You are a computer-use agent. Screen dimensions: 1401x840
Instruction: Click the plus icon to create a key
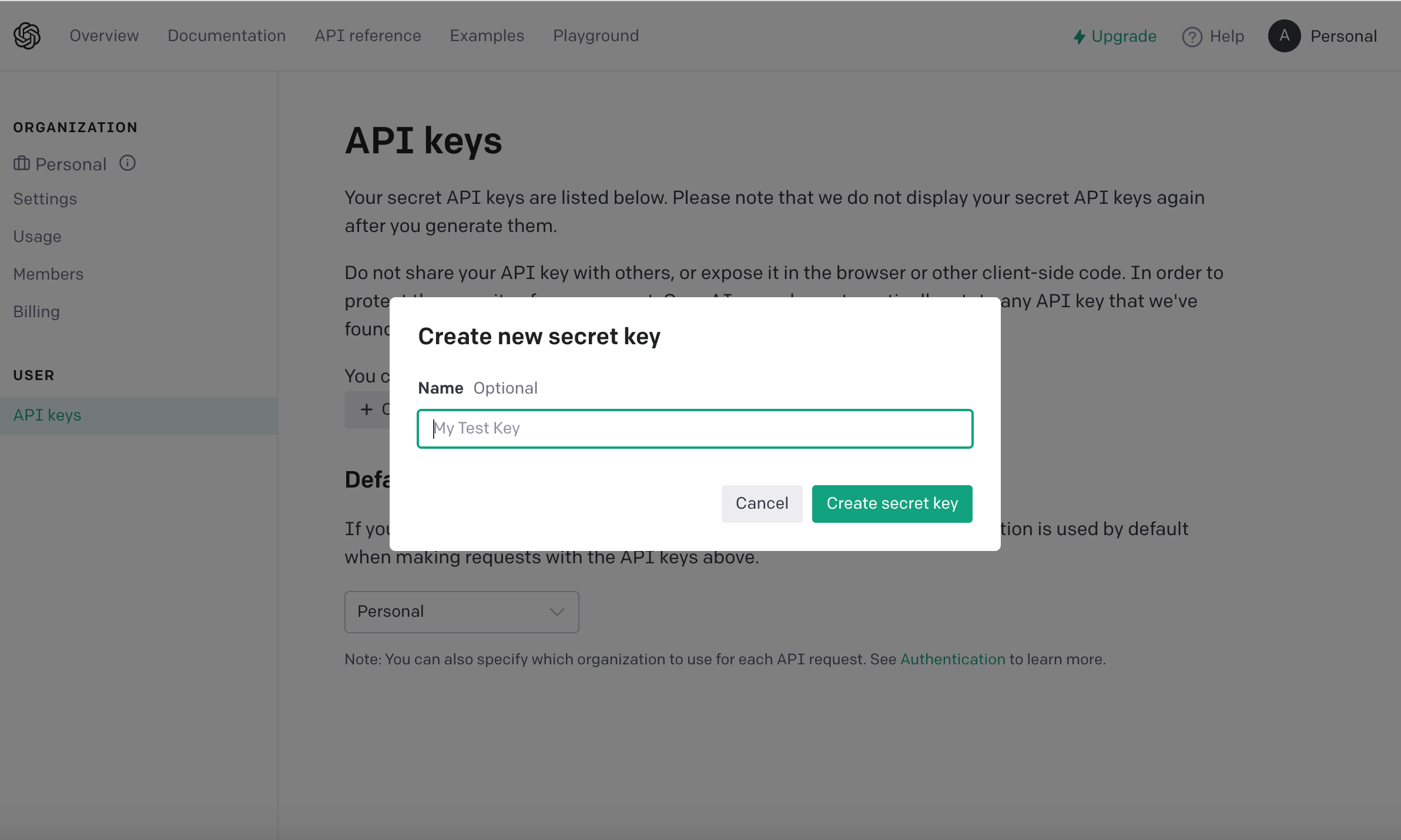(367, 409)
